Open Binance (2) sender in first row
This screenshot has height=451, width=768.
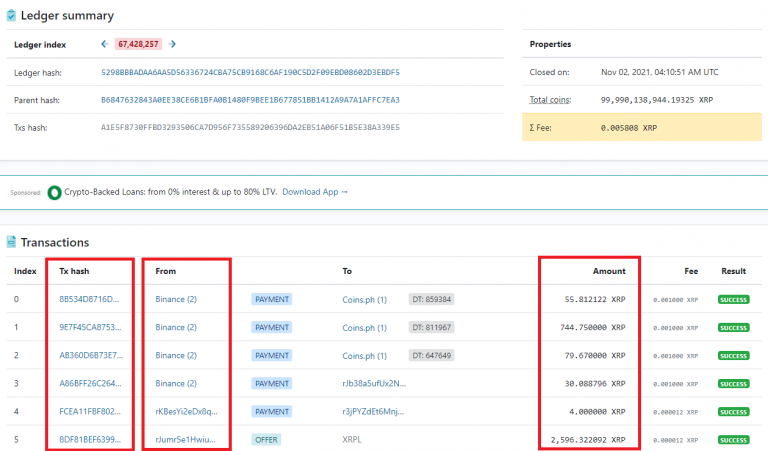(176, 299)
